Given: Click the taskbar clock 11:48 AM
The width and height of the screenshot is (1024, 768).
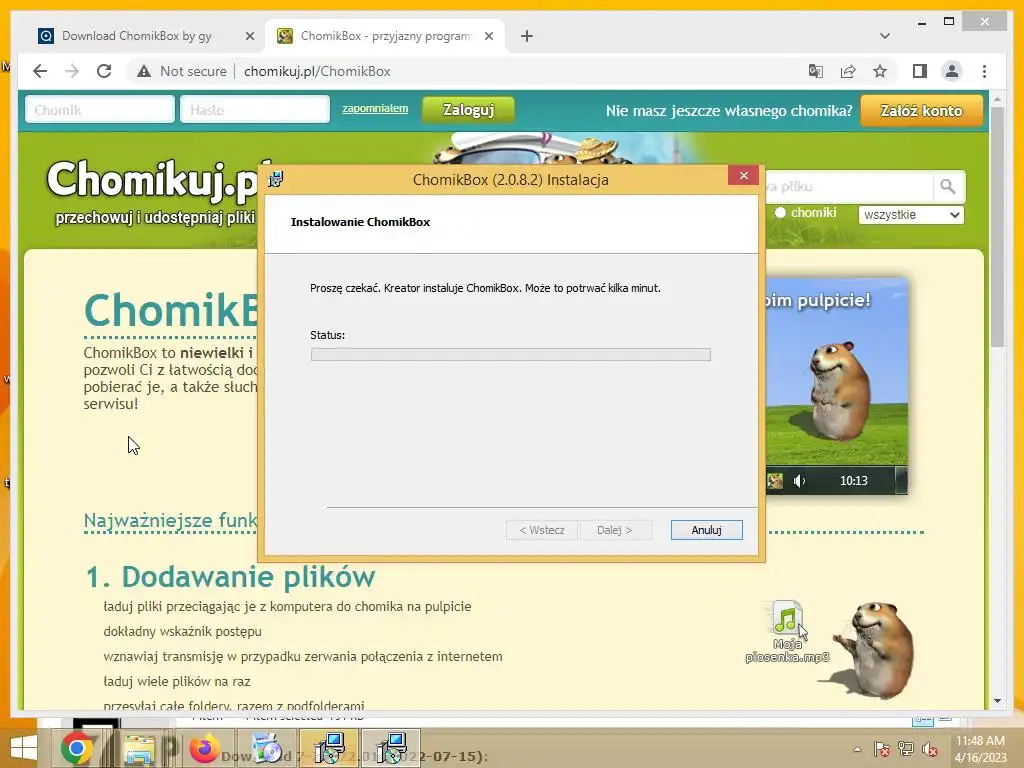Looking at the screenshot, I should [x=980, y=749].
